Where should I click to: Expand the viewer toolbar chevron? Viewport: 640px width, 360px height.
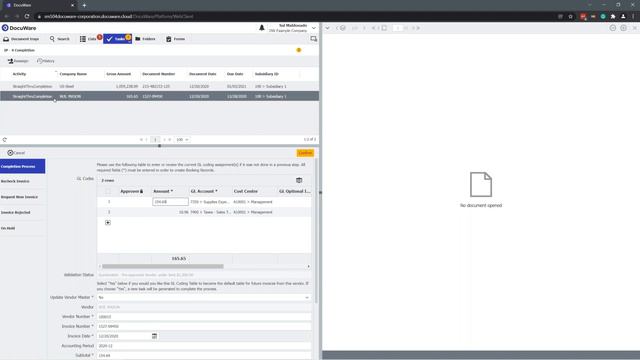[x=327, y=28]
